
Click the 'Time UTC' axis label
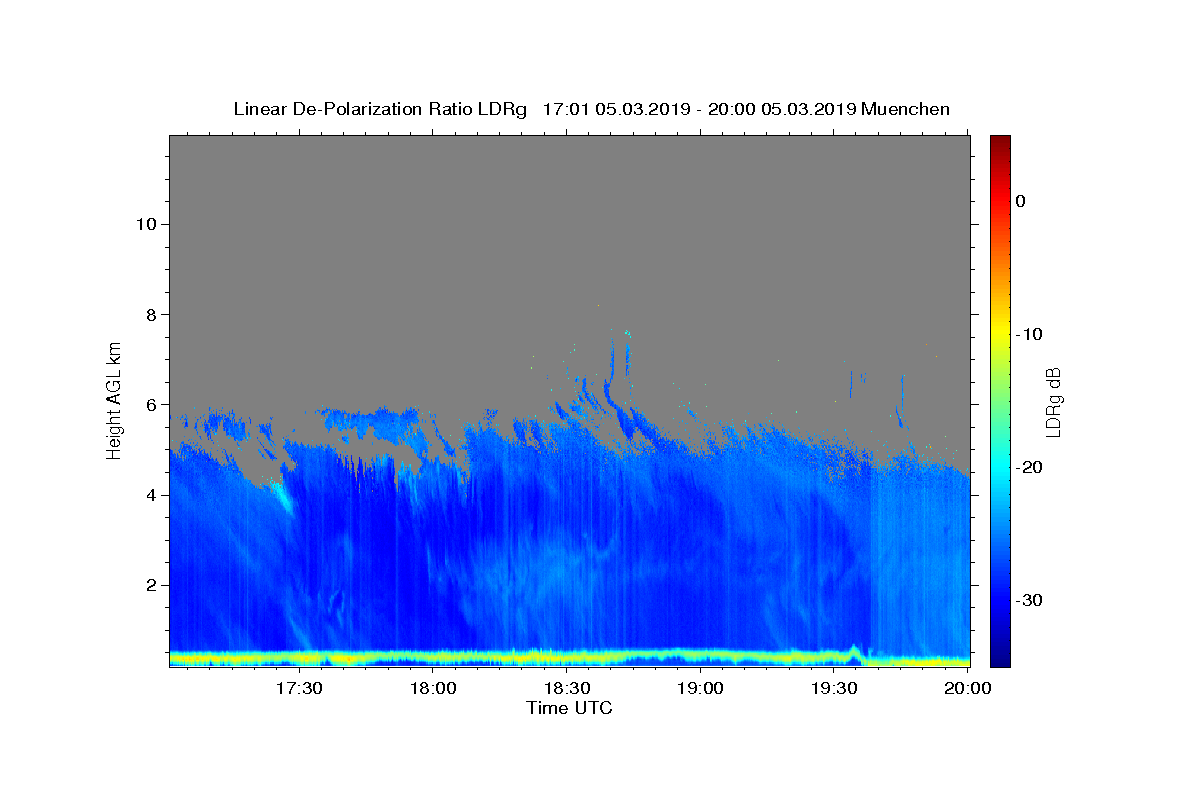(569, 708)
